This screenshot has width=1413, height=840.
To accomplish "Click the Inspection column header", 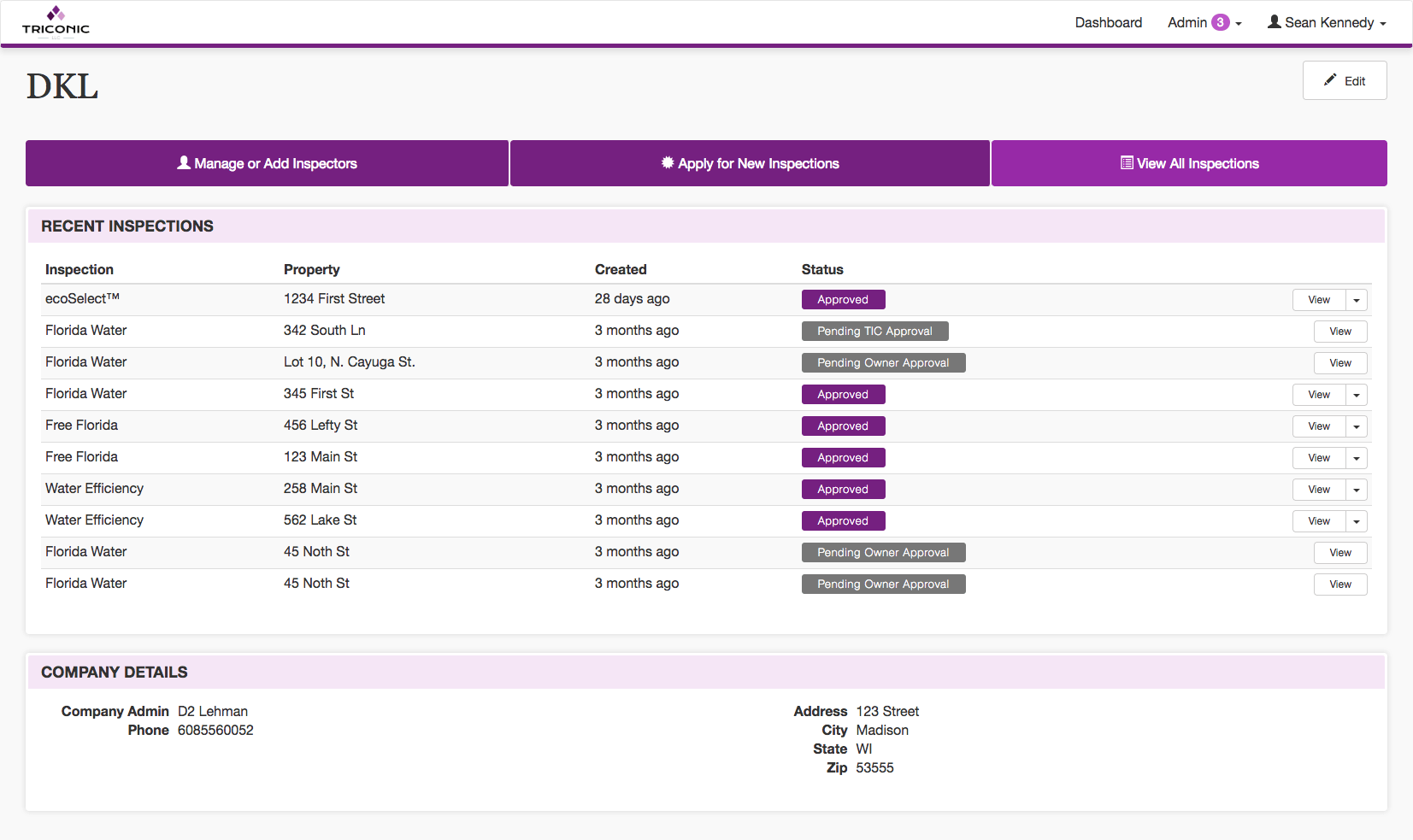I will [x=79, y=269].
